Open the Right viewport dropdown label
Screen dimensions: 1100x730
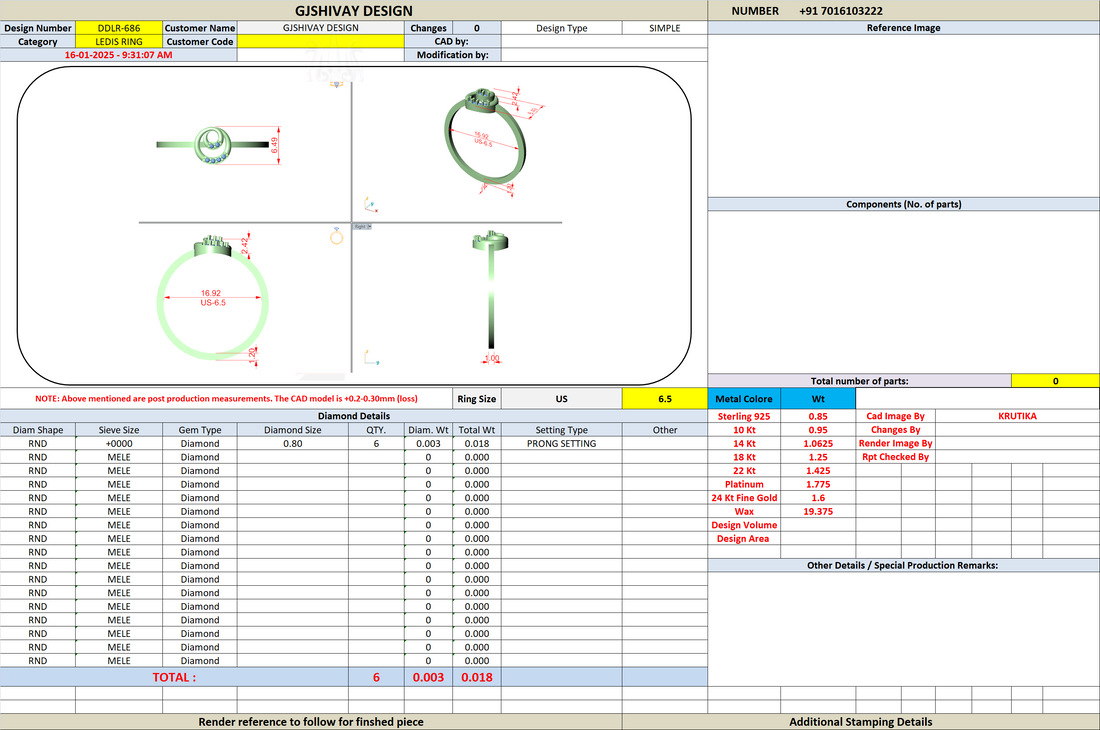pos(362,227)
